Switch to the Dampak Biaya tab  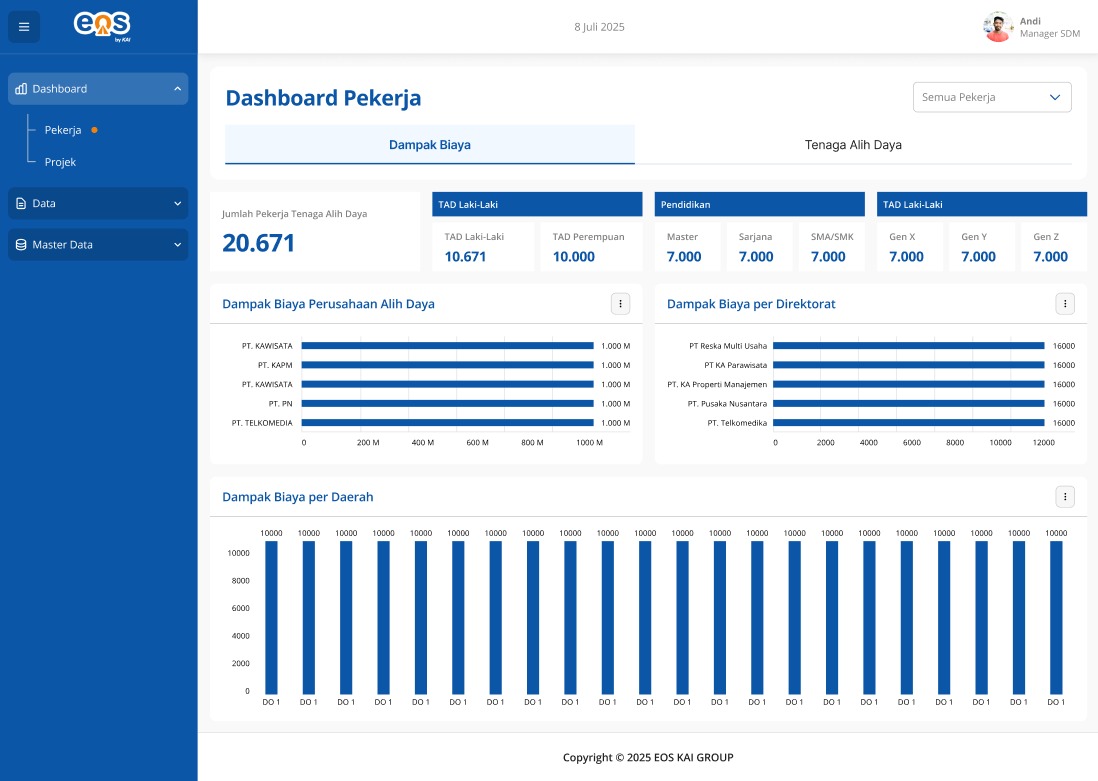[x=430, y=145]
